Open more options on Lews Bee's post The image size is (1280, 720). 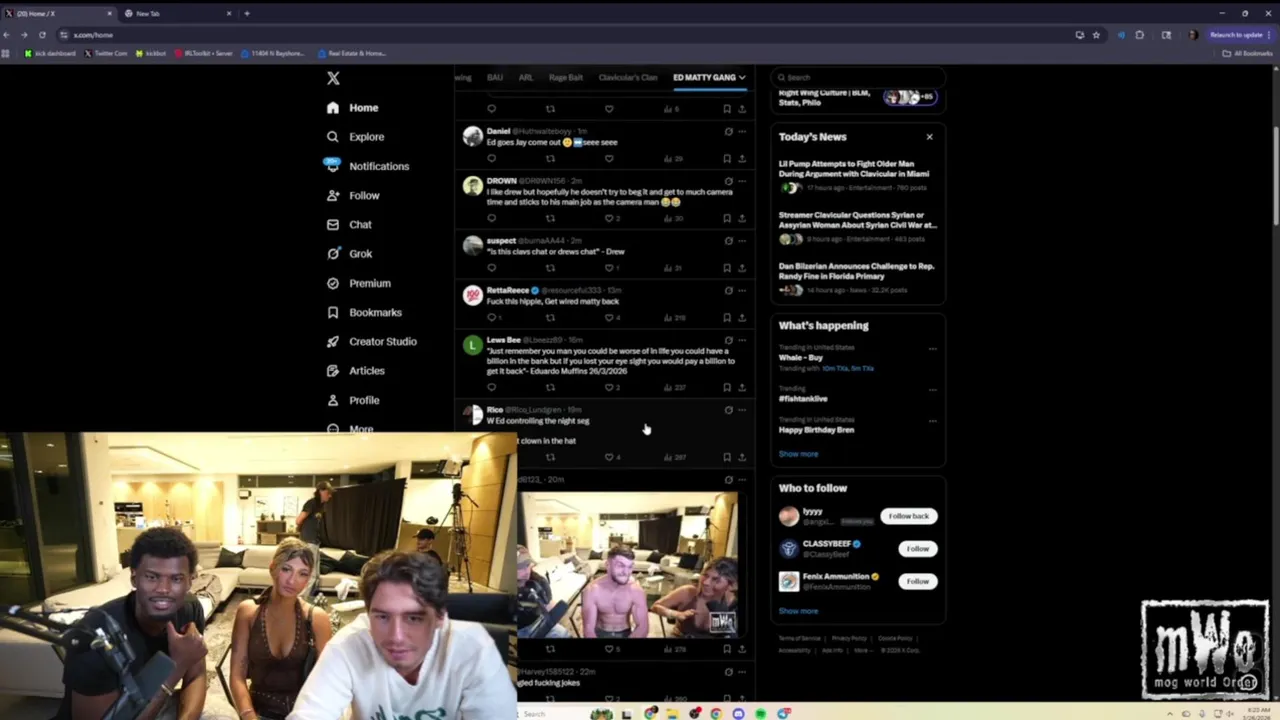(x=741, y=340)
